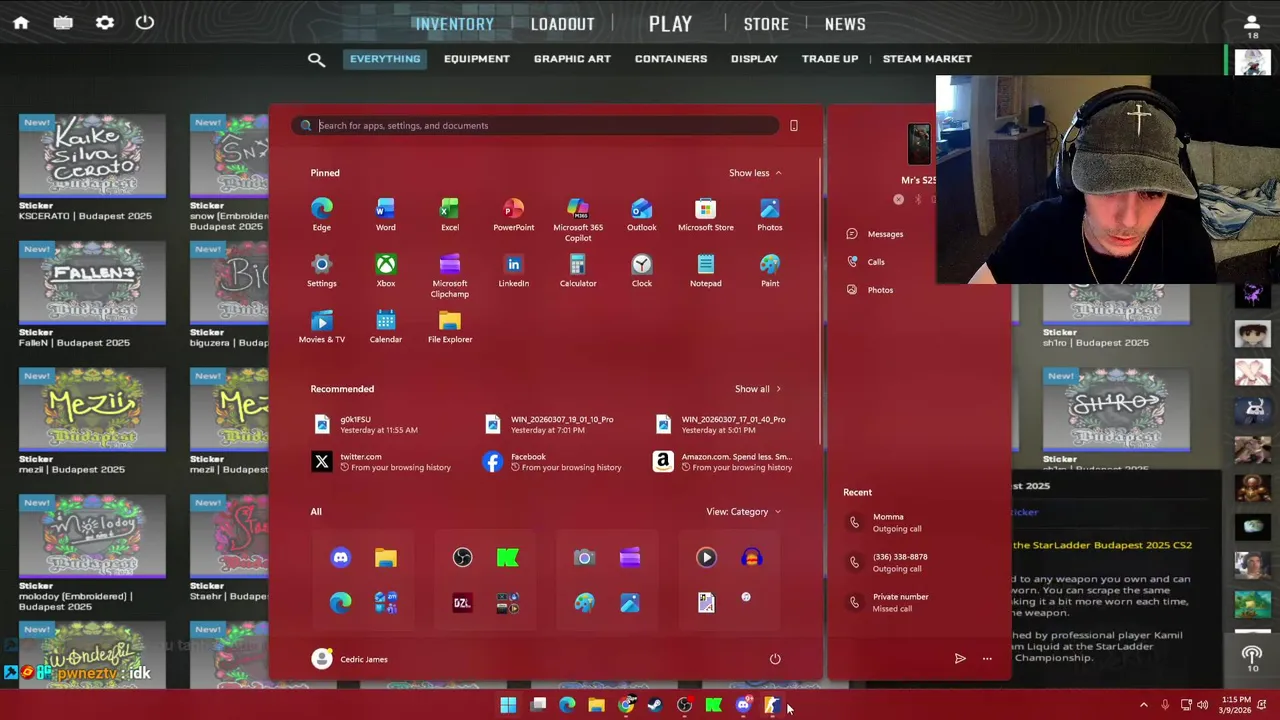
Task: Select the EVERYTHING inventory filter
Action: point(385,59)
